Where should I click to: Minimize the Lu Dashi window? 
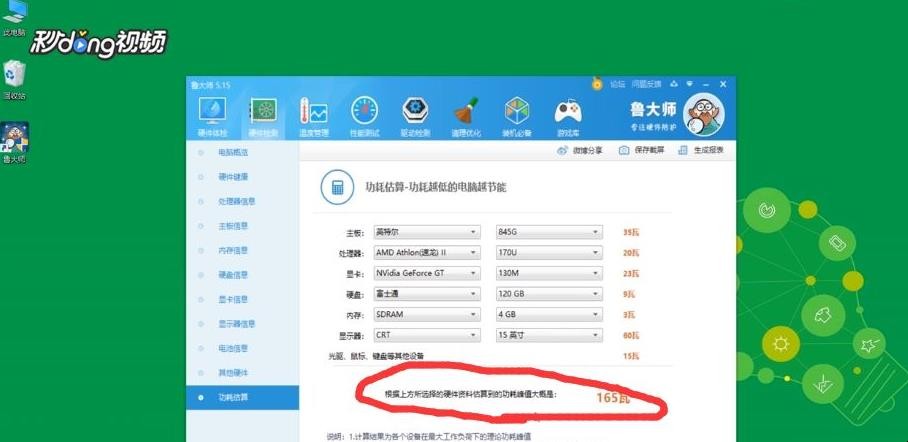point(706,84)
